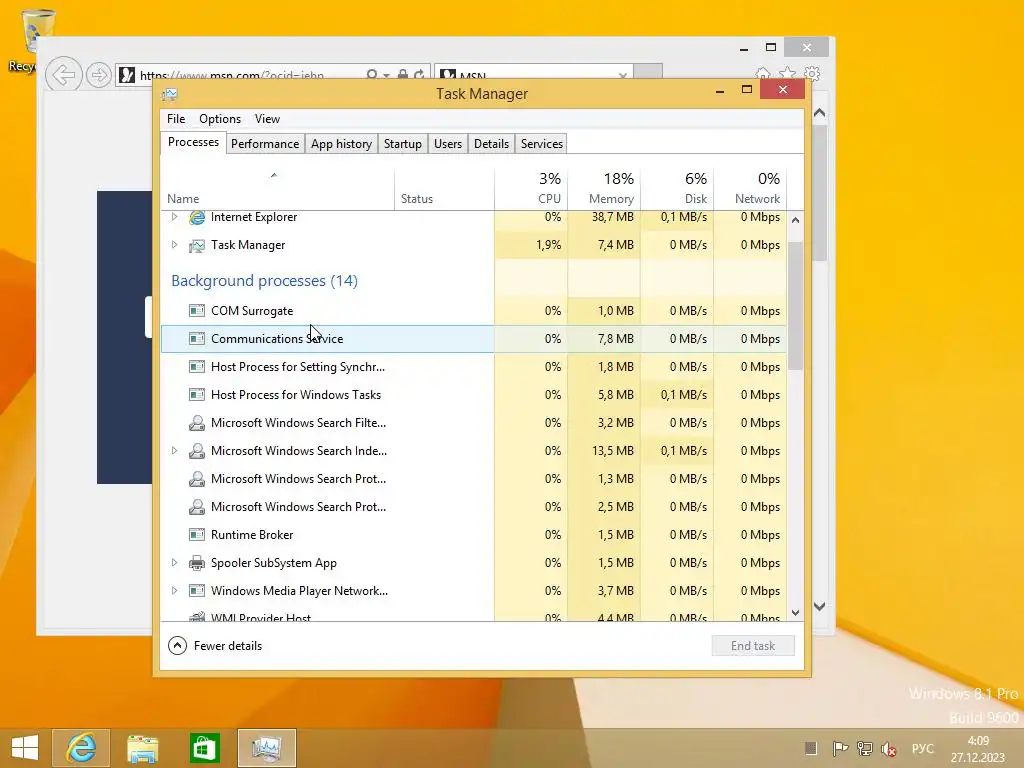Click the Runtime Broker process icon
Image resolution: width=1024 pixels, height=768 pixels.
click(197, 535)
